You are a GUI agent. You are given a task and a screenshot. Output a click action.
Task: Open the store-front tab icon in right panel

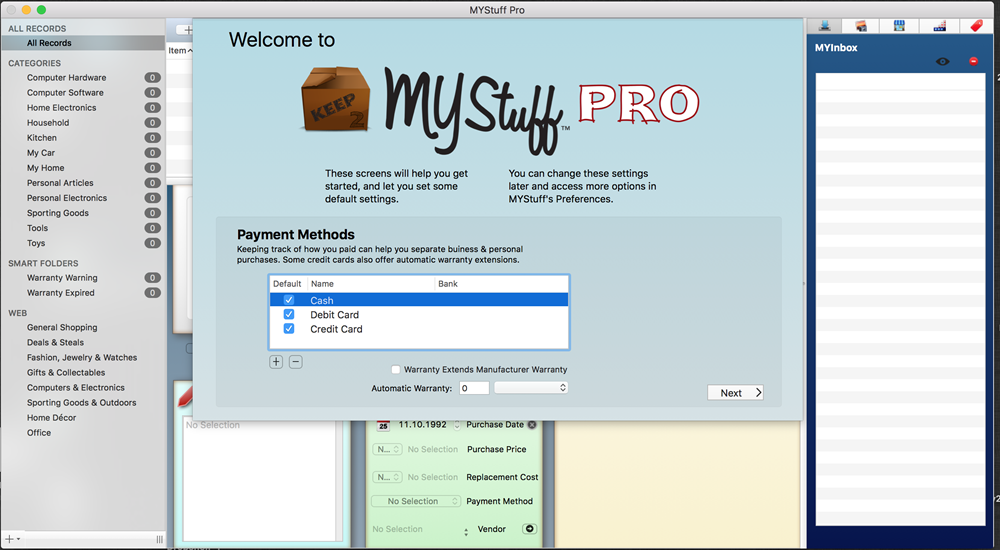click(899, 26)
